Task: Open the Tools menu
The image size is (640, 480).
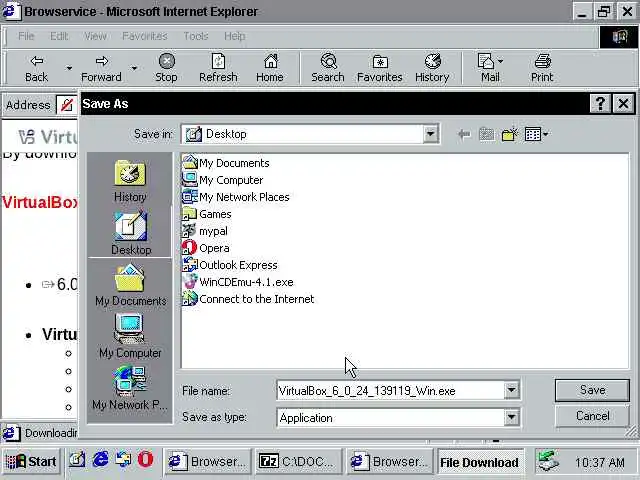Action: coord(196,36)
